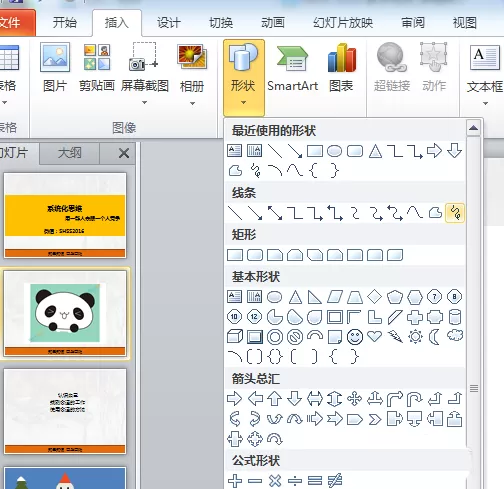Viewport: 504px width, 489px height.
Task: Select the division sign equation shape
Action: click(295, 481)
